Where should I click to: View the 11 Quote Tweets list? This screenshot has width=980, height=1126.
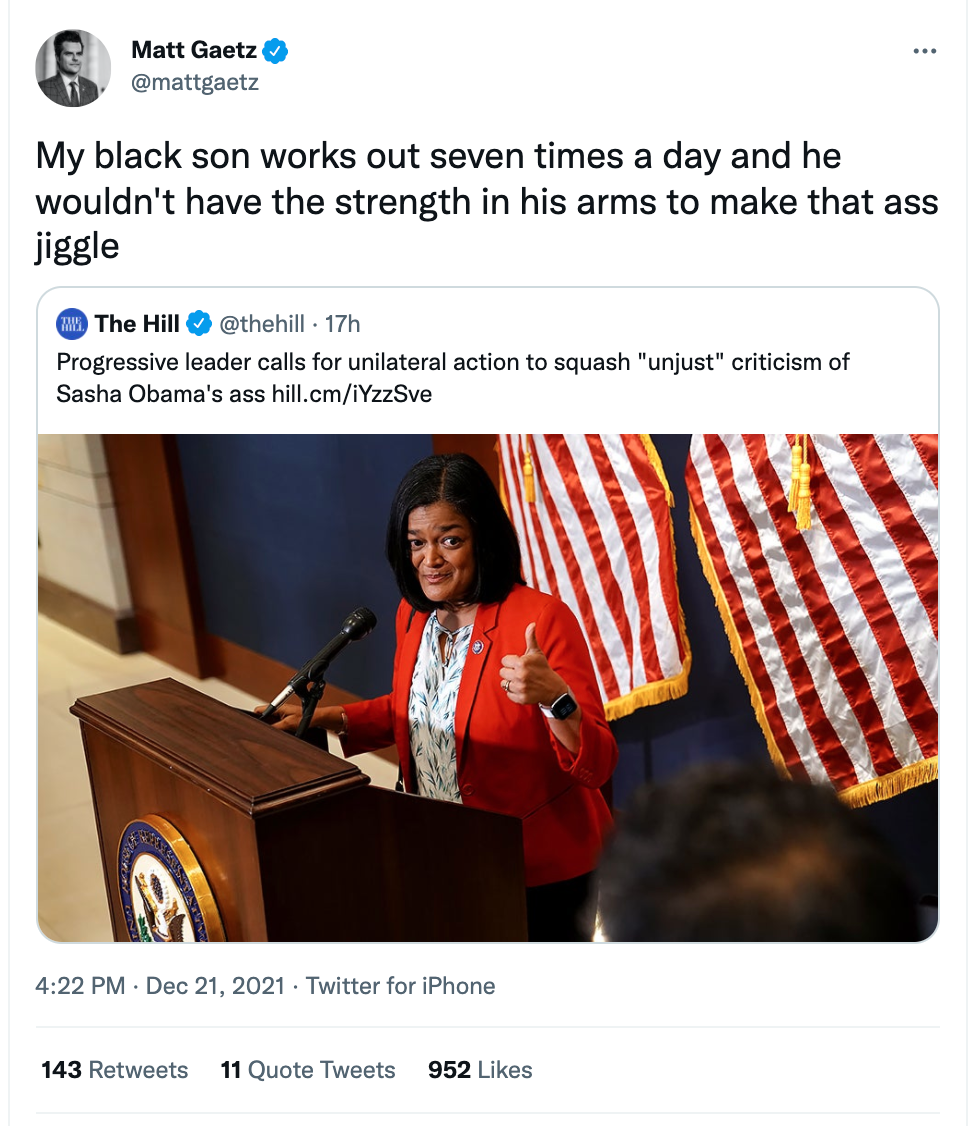308,1070
